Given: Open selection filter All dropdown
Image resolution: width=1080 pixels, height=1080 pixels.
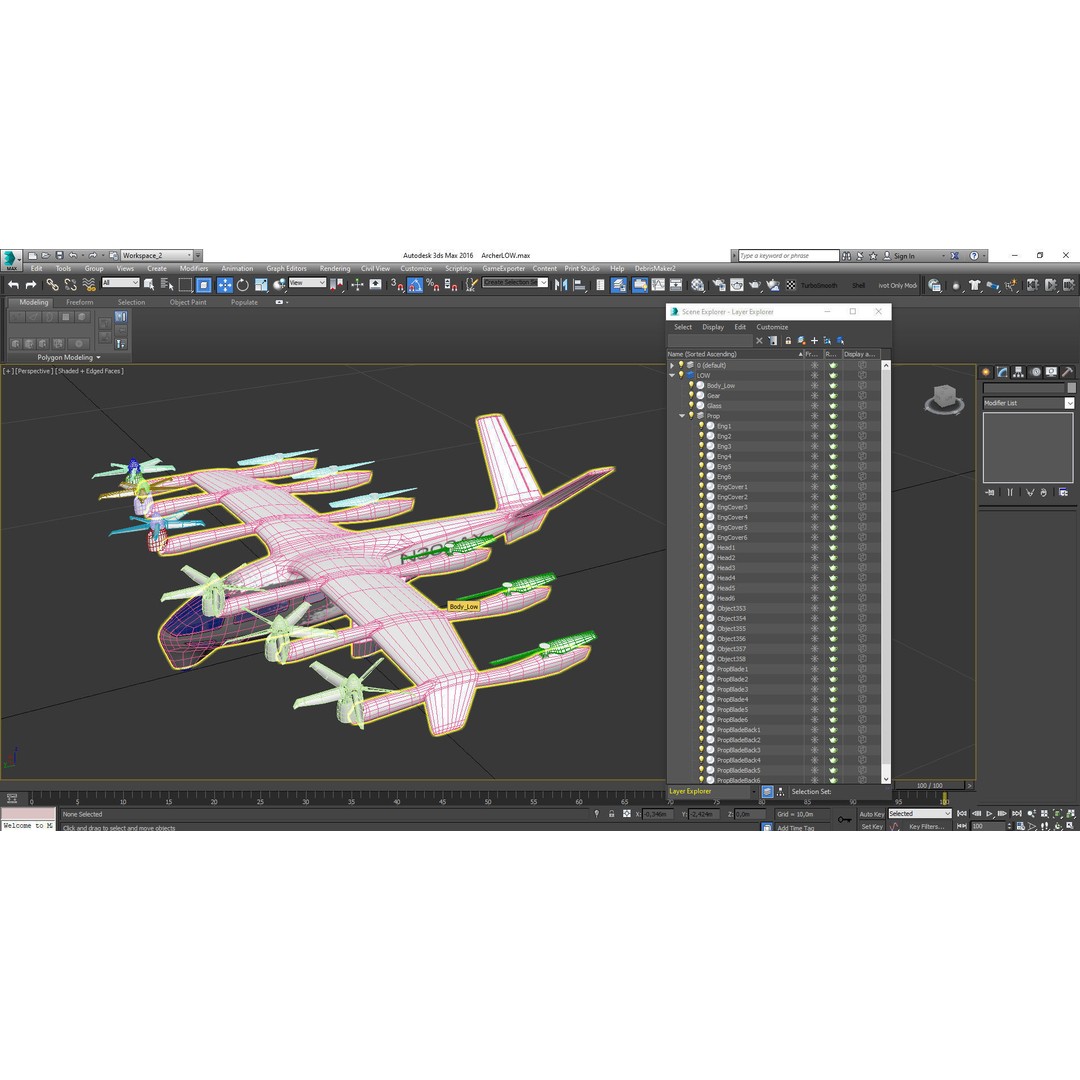Looking at the screenshot, I should (121, 282).
